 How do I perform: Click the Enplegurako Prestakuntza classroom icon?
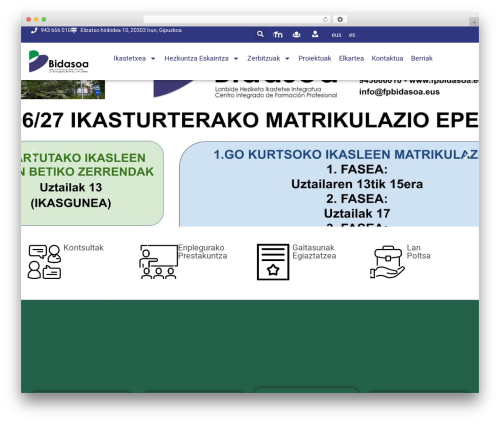point(159,262)
